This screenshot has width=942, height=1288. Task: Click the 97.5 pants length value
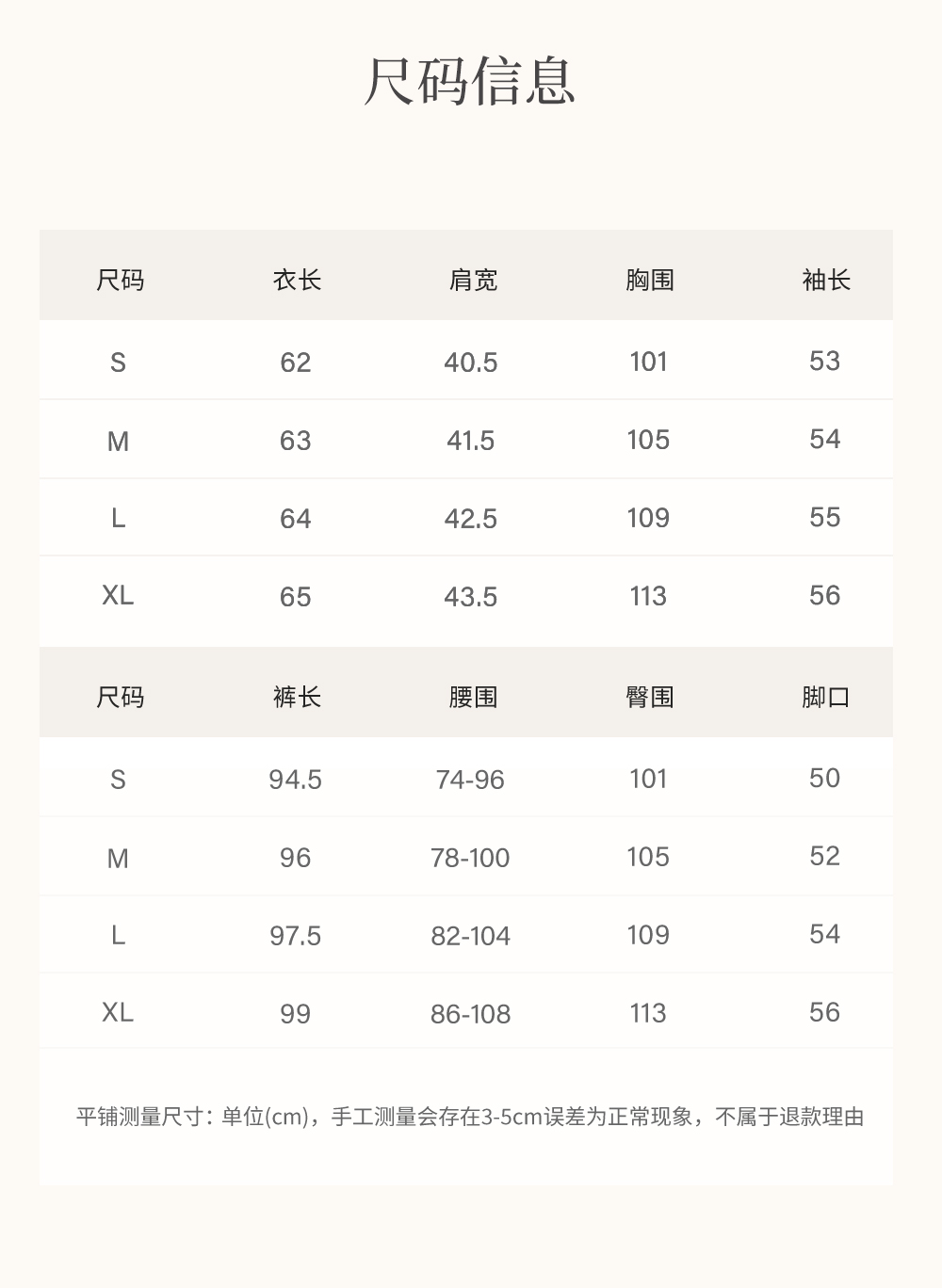(295, 936)
